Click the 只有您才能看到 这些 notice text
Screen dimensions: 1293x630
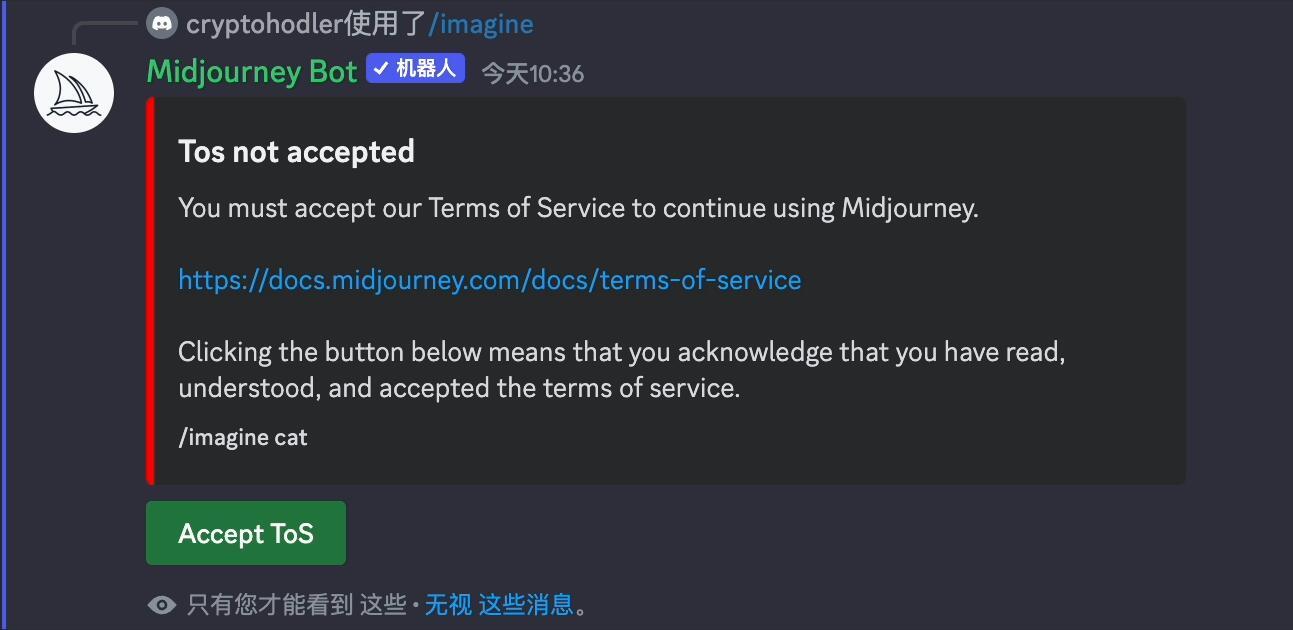coord(297,604)
